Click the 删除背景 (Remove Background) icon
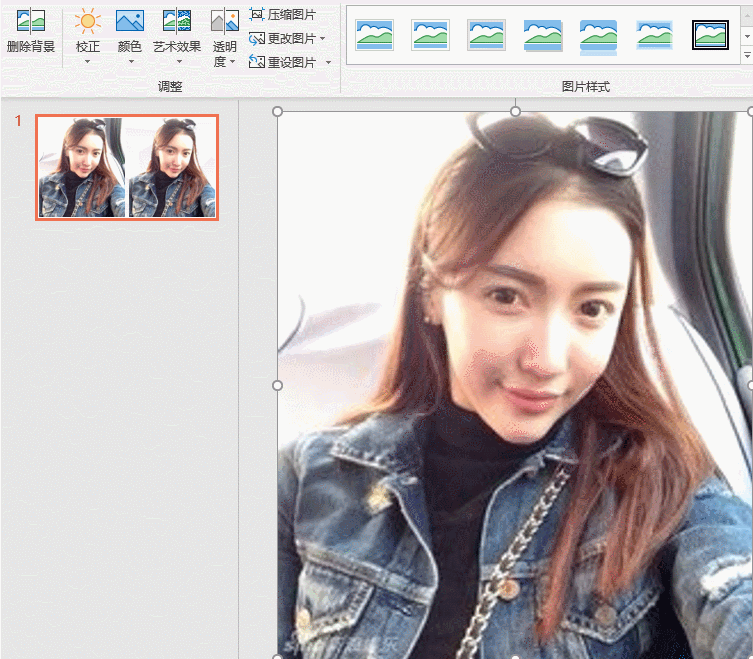Viewport: 753px width, 659px height. [30, 22]
